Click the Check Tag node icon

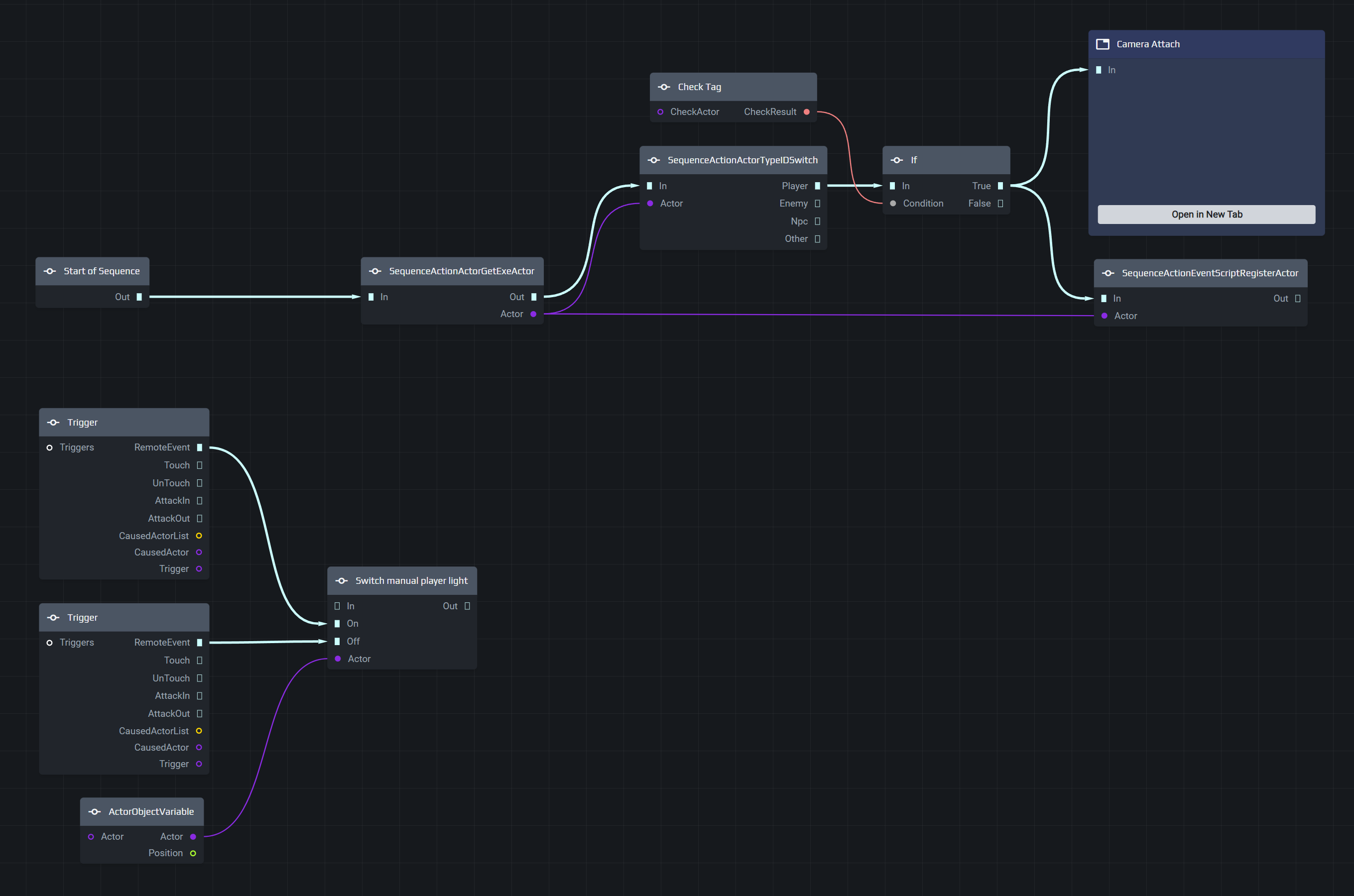[664, 87]
